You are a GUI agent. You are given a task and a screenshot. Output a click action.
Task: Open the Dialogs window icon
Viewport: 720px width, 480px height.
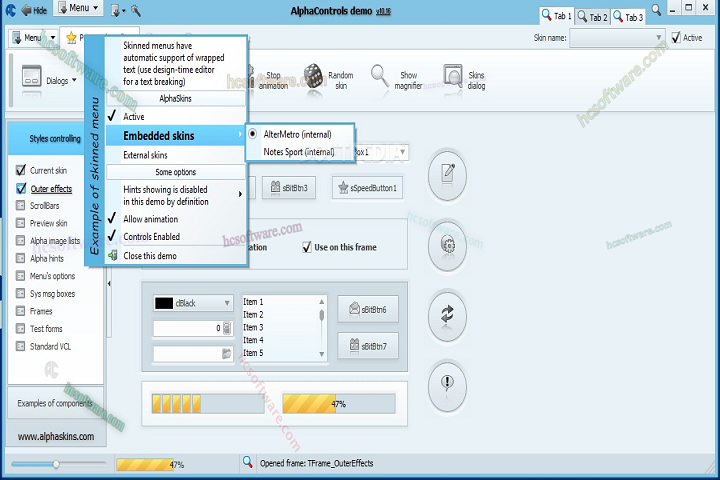click(x=31, y=76)
